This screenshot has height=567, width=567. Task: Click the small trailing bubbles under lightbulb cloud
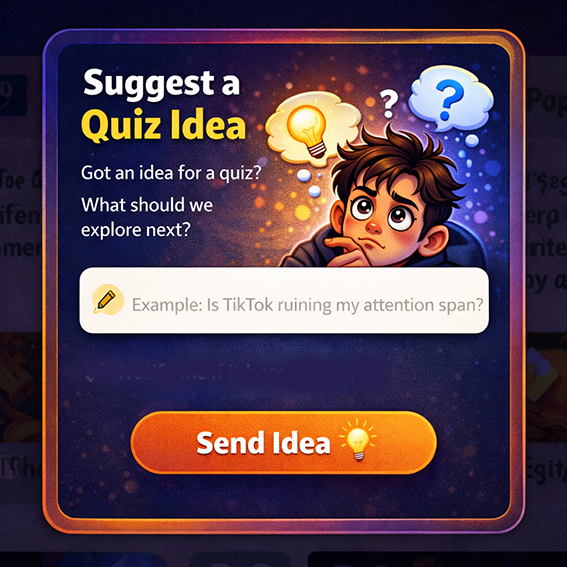tap(309, 183)
